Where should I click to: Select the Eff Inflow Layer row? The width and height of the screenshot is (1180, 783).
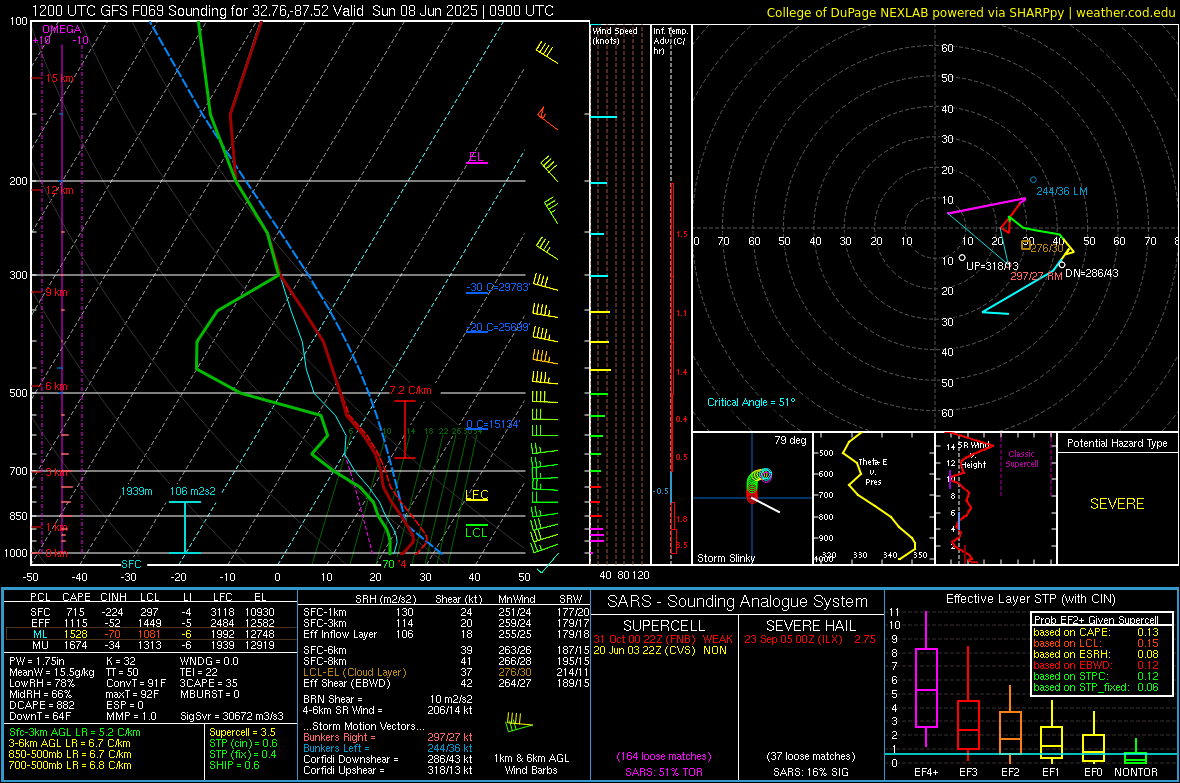tap(446, 634)
